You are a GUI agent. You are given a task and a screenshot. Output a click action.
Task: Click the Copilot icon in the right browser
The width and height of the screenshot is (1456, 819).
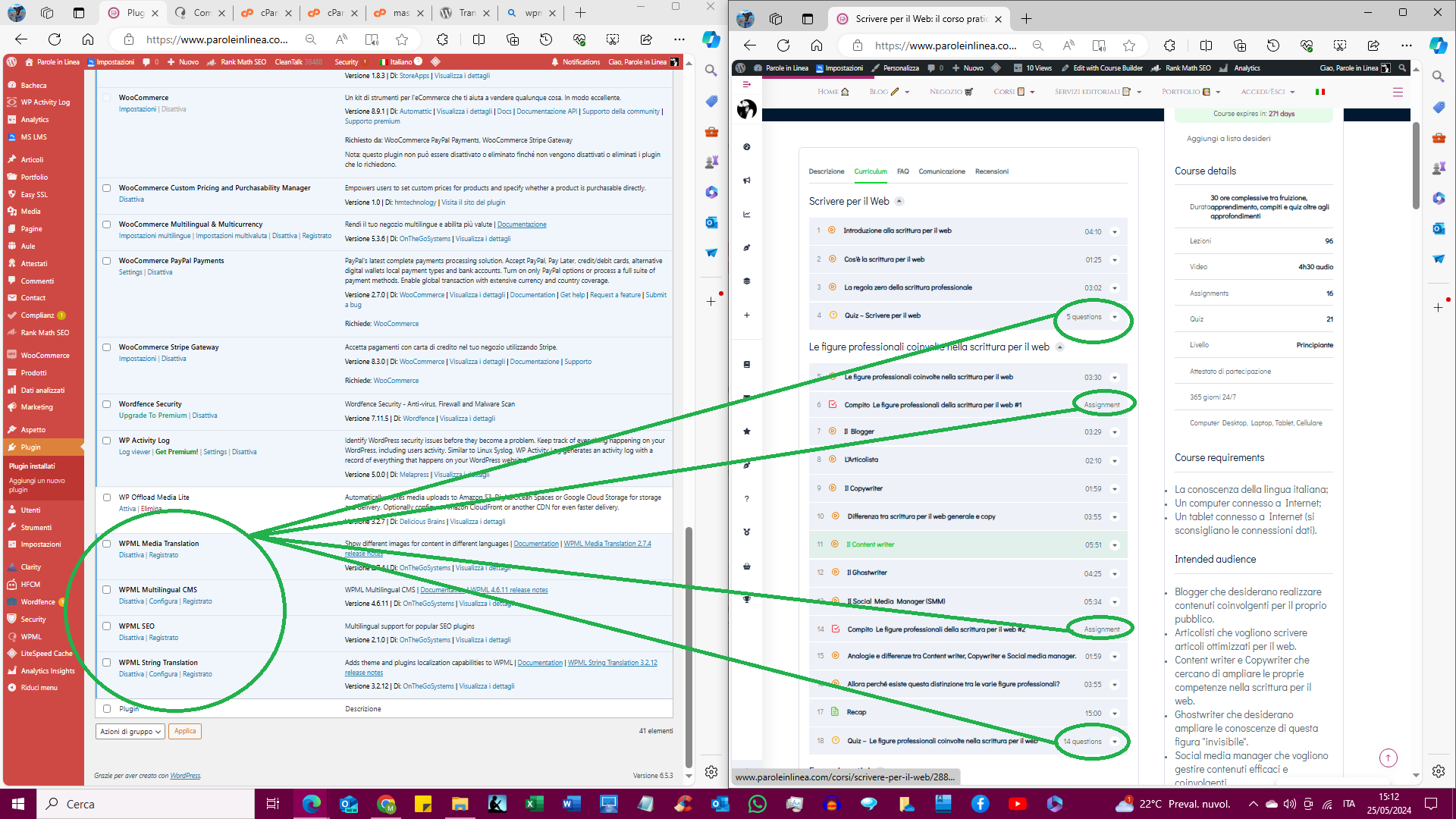click(1438, 45)
